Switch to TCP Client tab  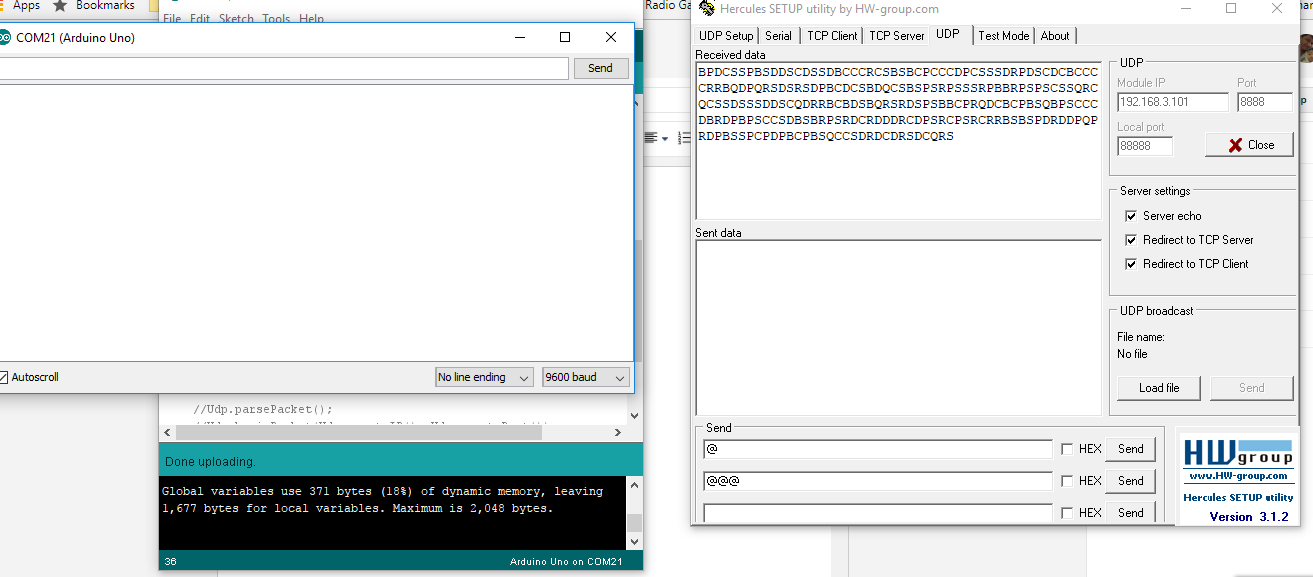(832, 36)
